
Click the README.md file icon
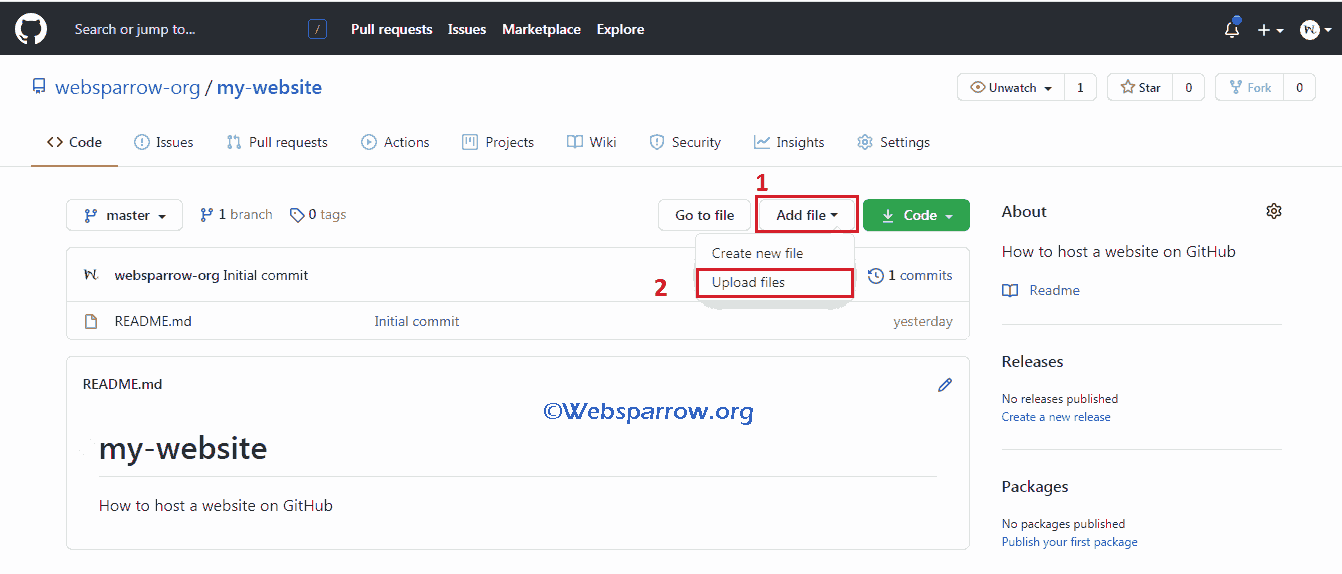coord(91,322)
